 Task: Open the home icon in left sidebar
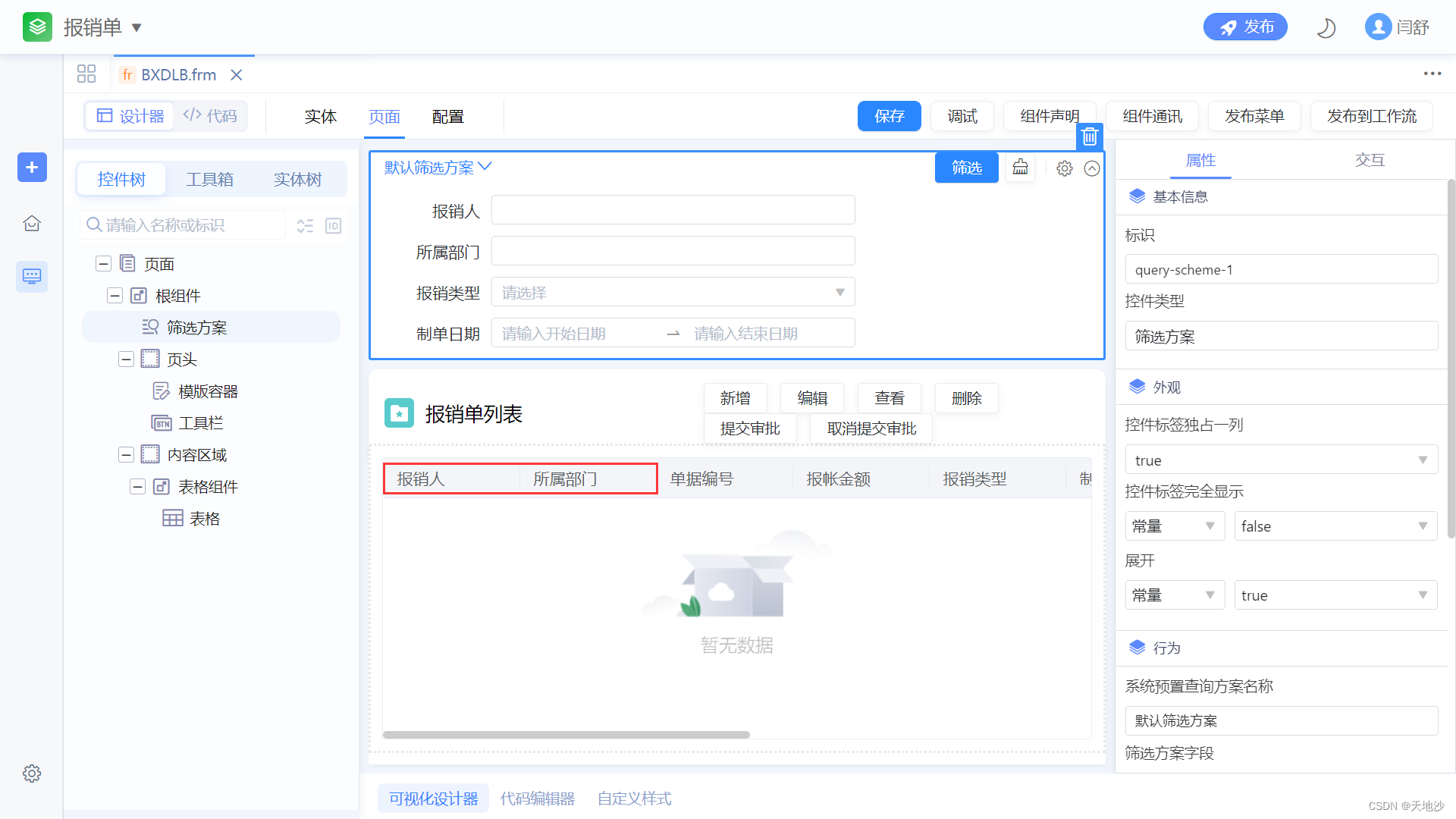pos(32,224)
